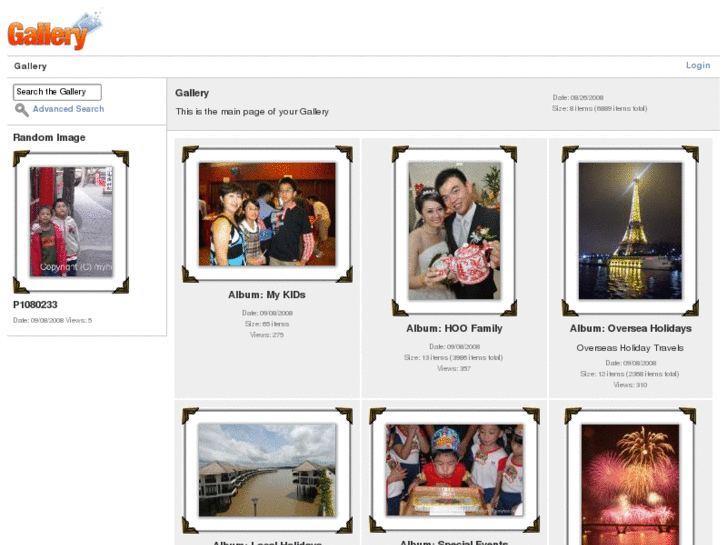The image size is (727, 545).
Task: Click the 'Random Image' heading
Action: [49, 137]
